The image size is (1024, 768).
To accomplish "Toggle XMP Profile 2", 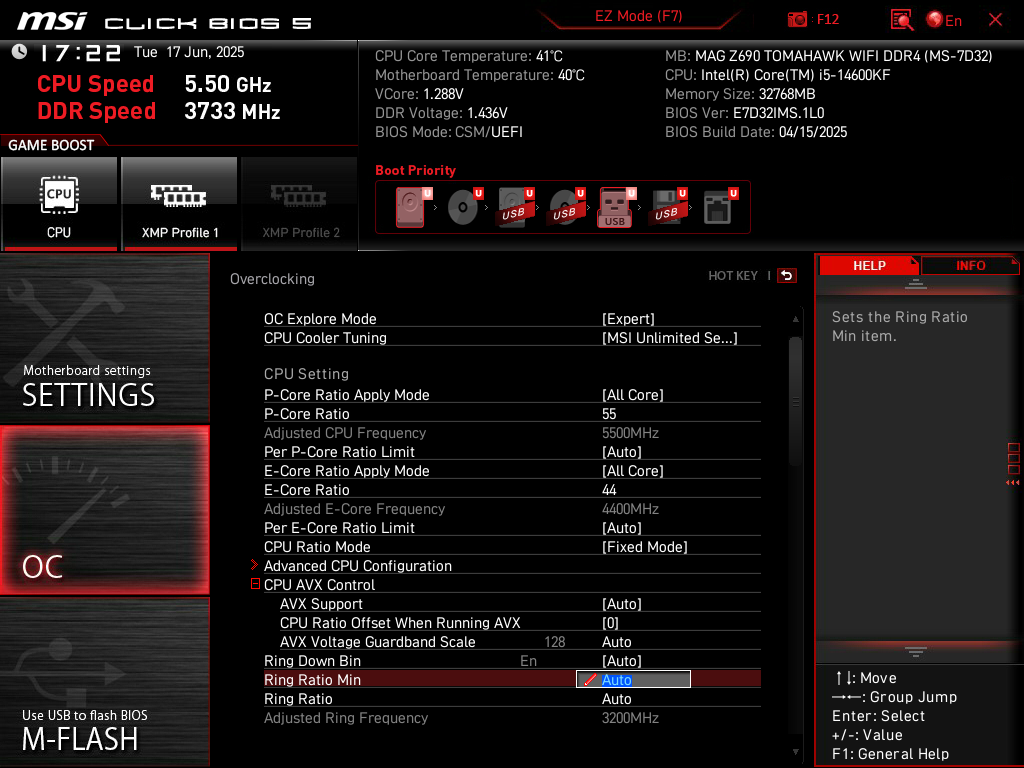I will pos(300,204).
